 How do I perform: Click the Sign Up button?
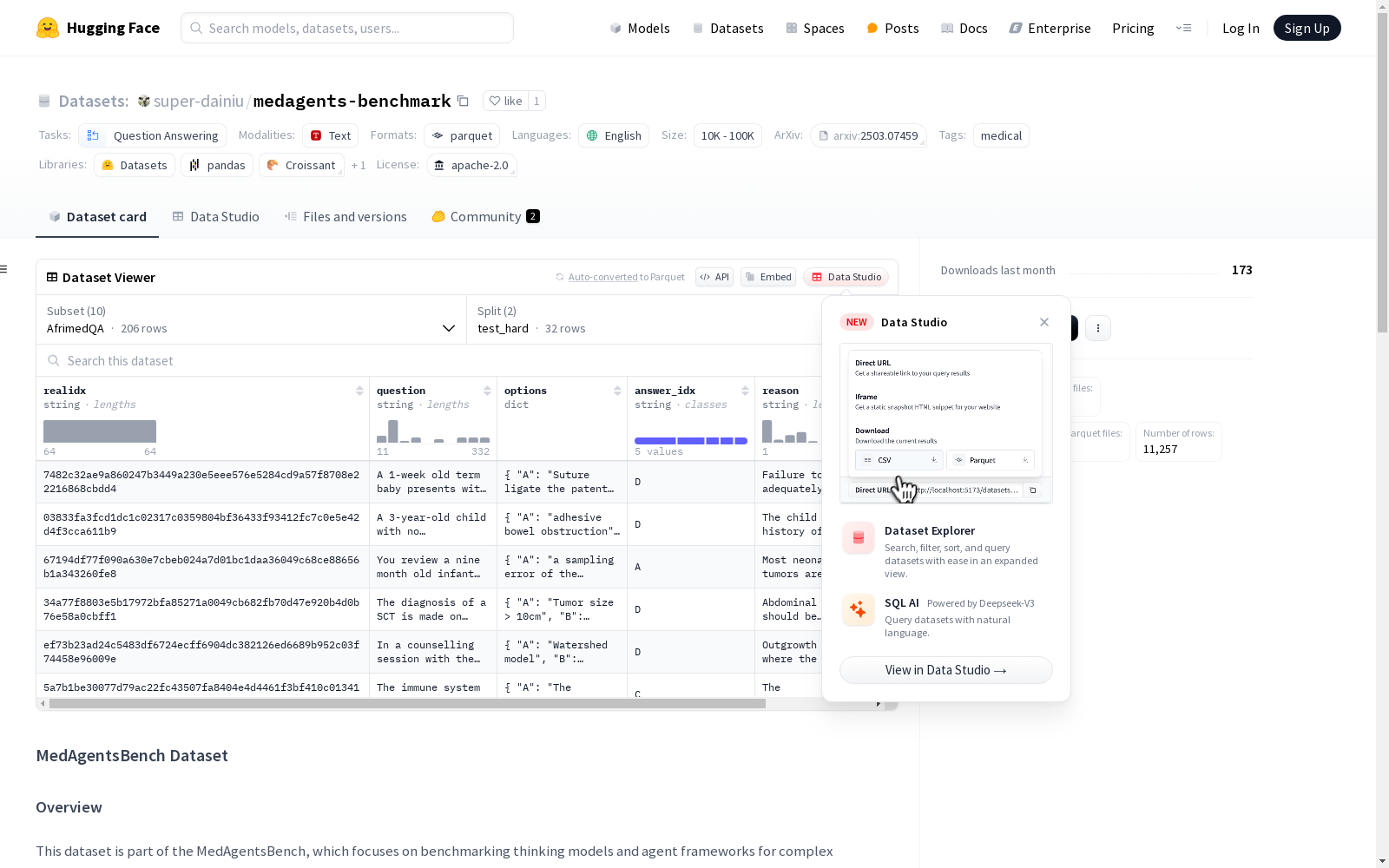[1307, 28]
